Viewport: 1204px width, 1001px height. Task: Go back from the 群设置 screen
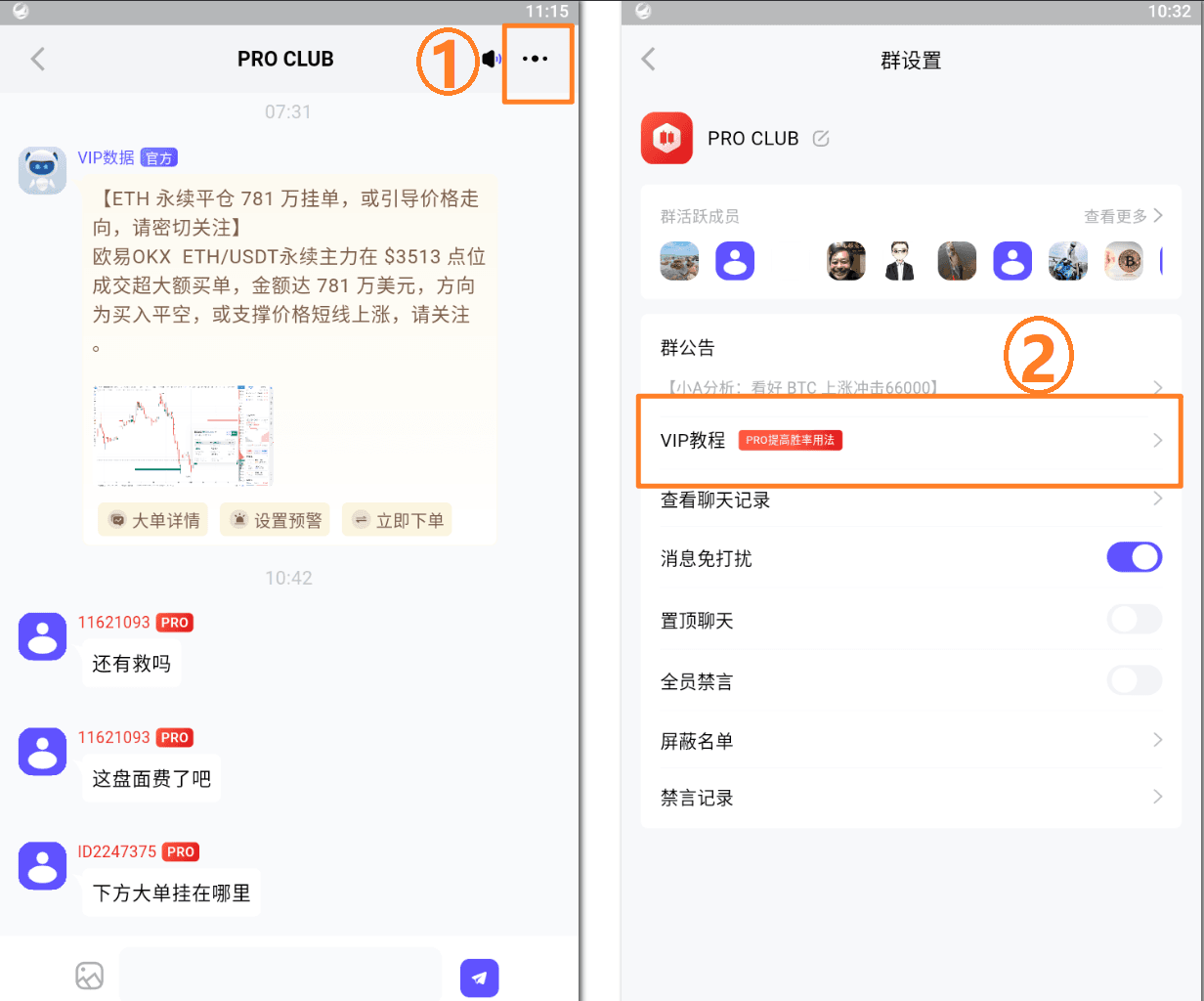click(x=649, y=59)
